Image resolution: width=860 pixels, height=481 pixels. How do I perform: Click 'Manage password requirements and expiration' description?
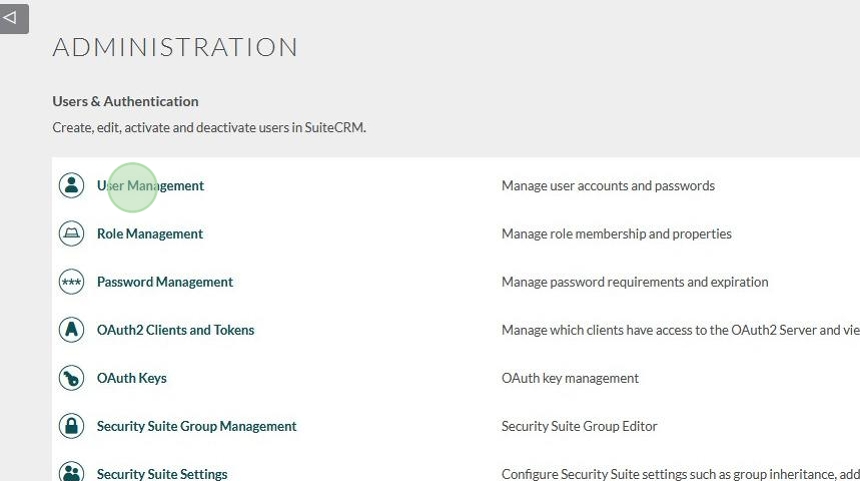tap(634, 282)
